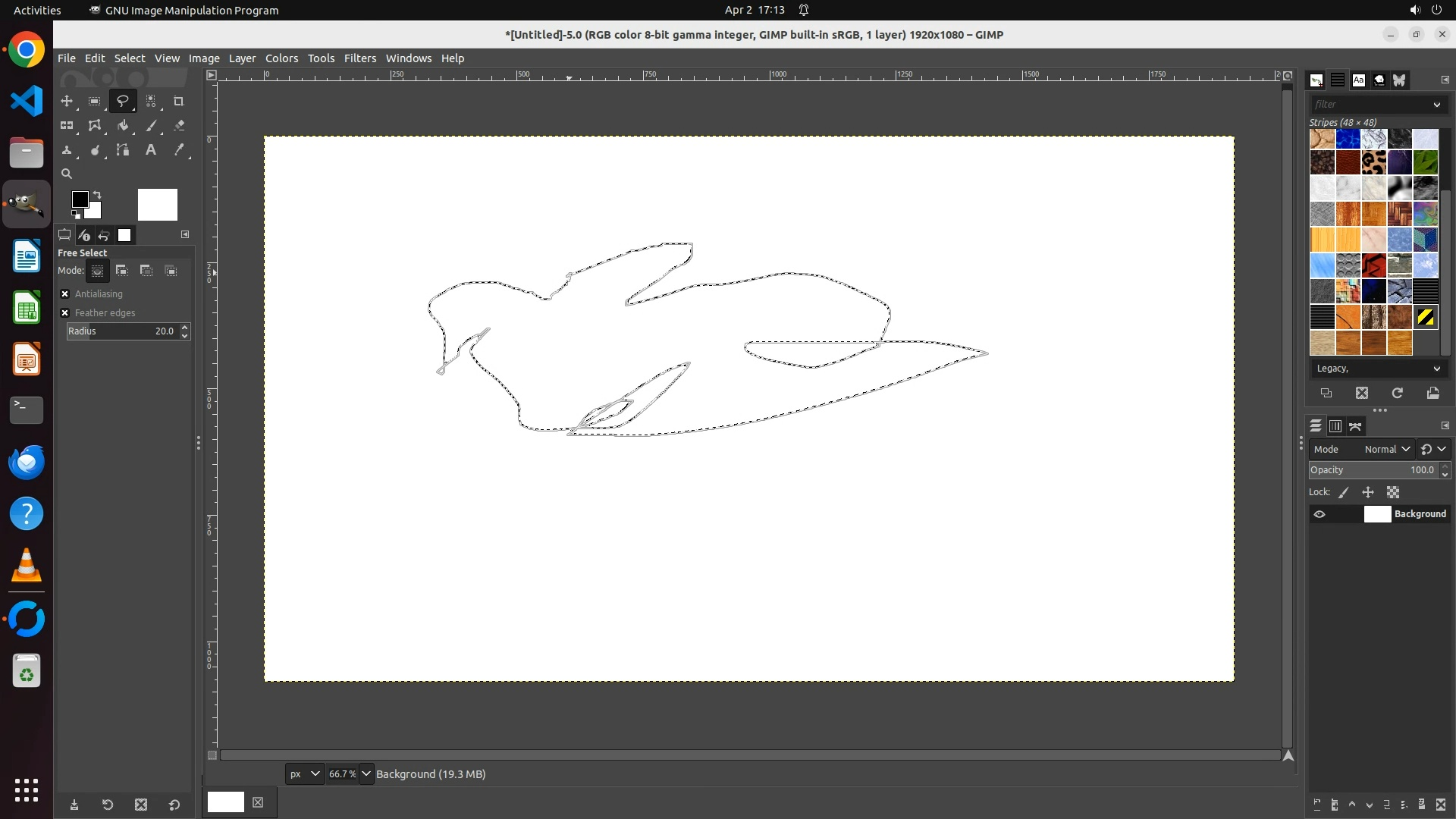Disable the Antialiasing checkbox

(x=65, y=294)
